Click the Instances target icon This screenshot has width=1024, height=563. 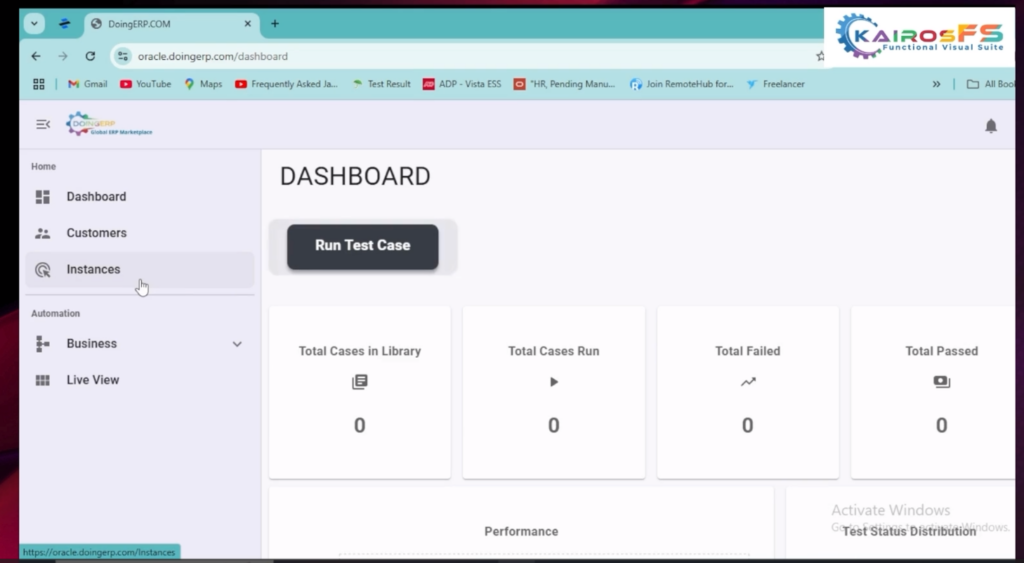pyautogui.click(x=43, y=270)
